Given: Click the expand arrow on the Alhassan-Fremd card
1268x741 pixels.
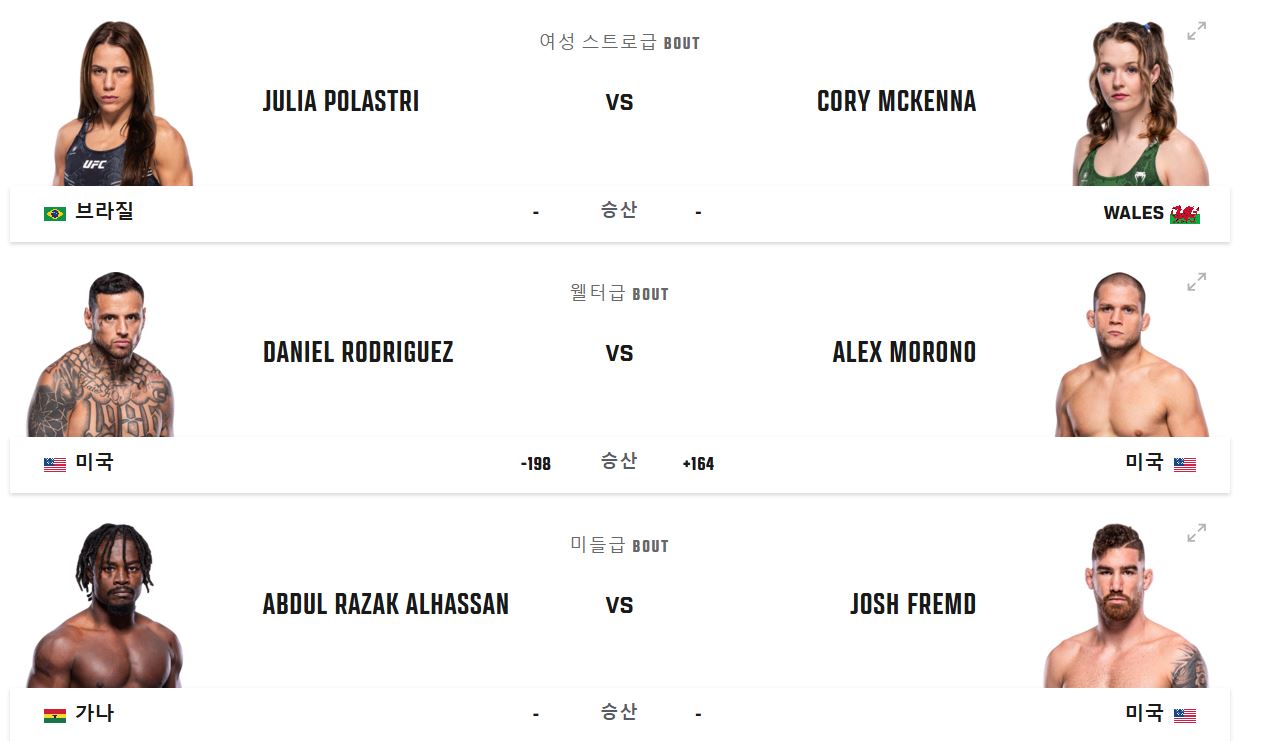Looking at the screenshot, I should (x=1196, y=534).
